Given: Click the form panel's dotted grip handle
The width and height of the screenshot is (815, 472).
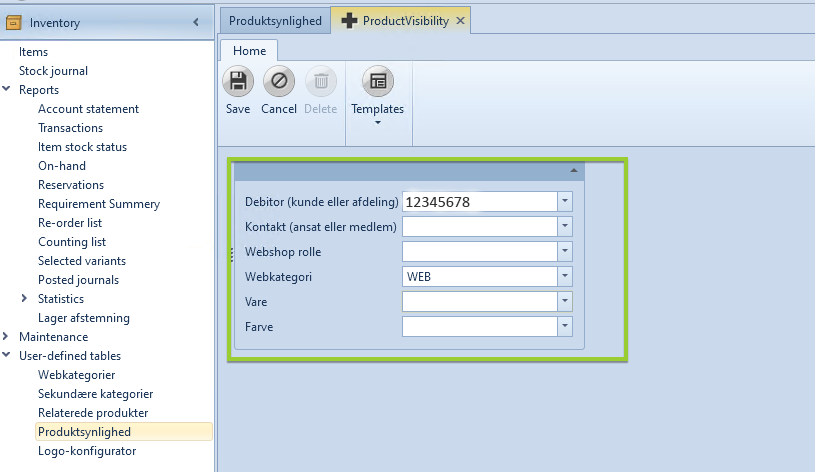Looking at the screenshot, I should tap(232, 254).
